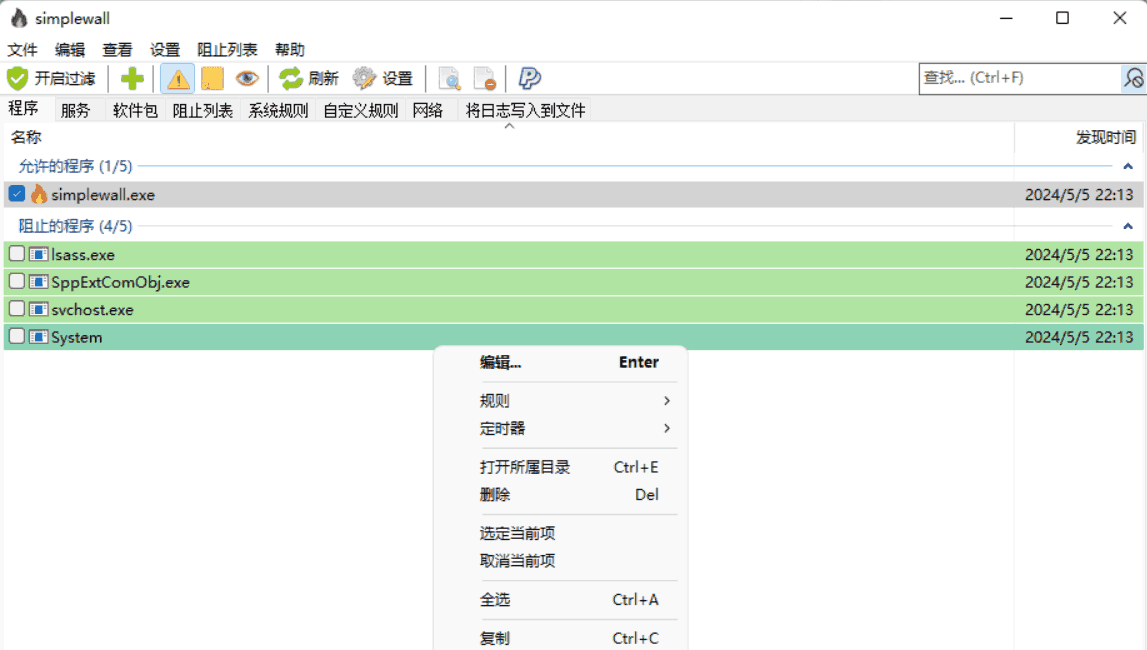Viewport: 1147px width, 650px height.
Task: Click the PayPal donate icon
Action: [x=530, y=78]
